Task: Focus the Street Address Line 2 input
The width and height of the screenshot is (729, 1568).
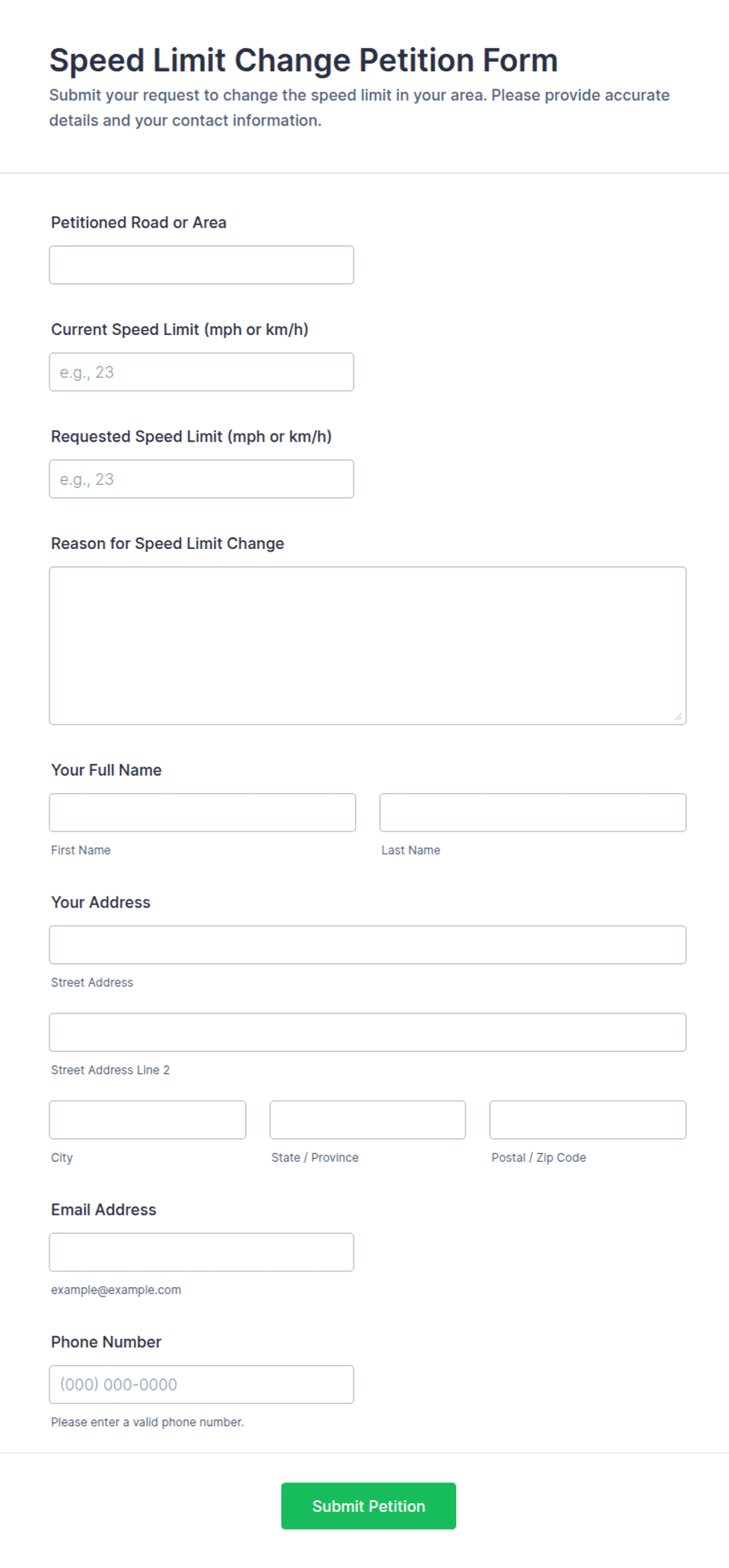Action: pyautogui.click(x=368, y=1032)
